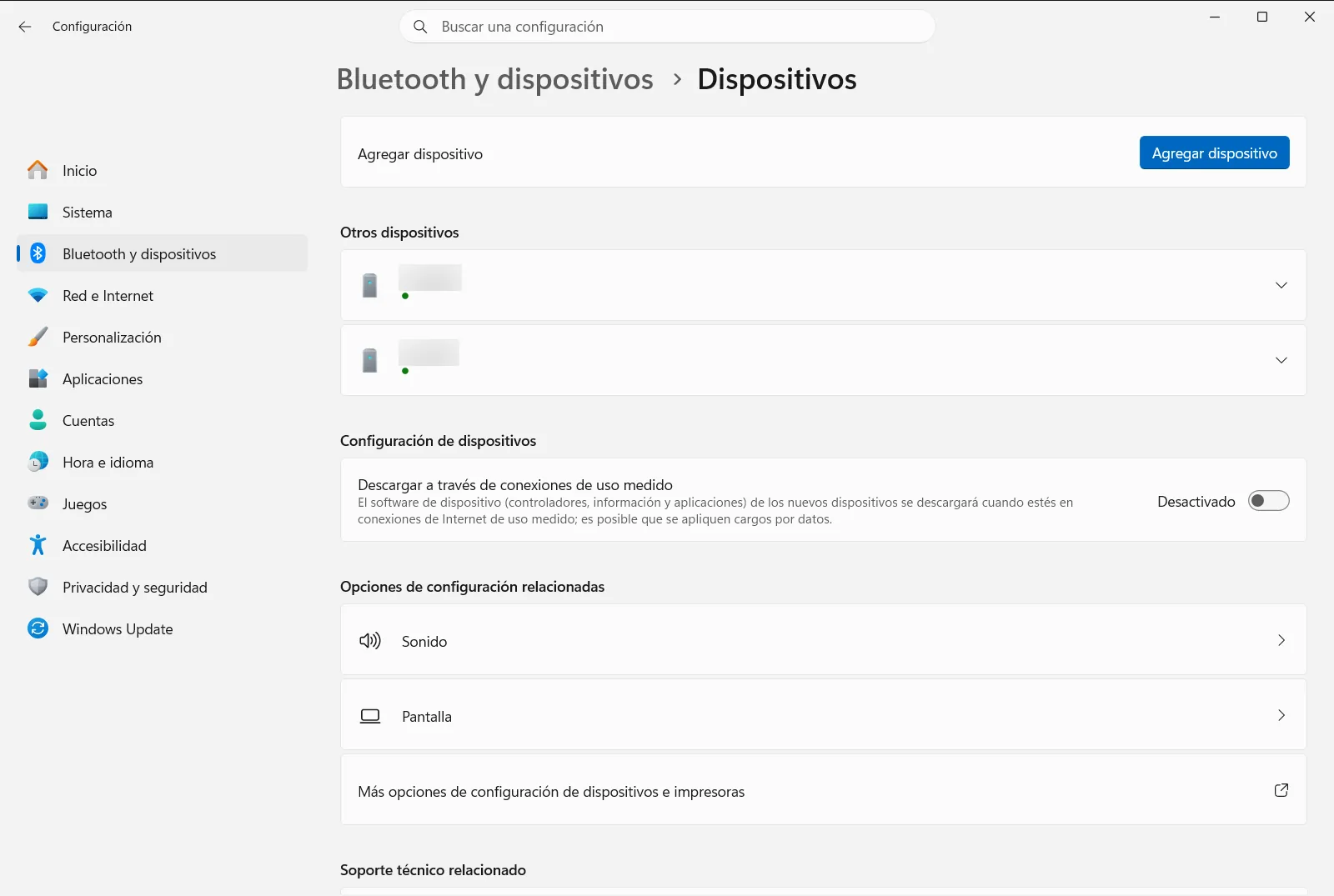Open Windows Update section
Screen dimensions: 1334x896
162,628
